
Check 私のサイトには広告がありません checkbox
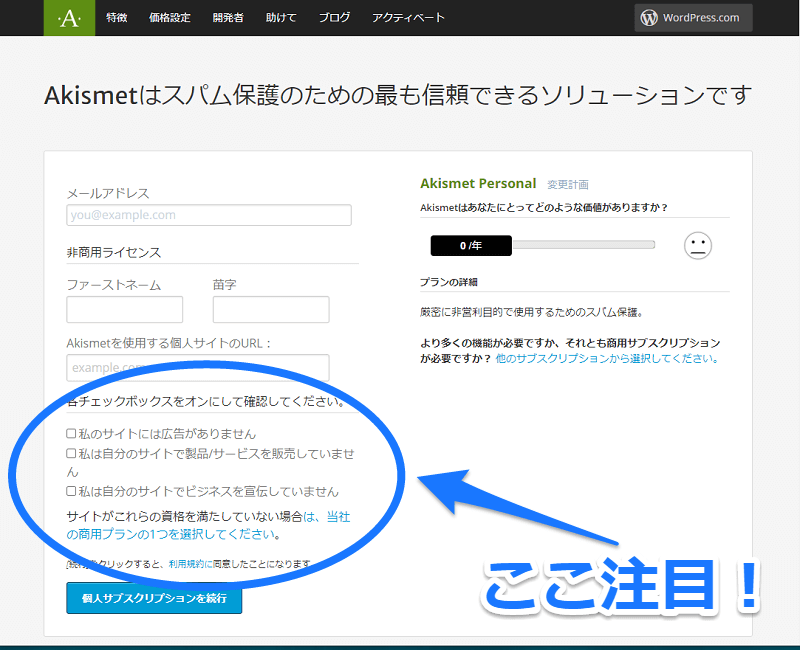pyautogui.click(x=71, y=434)
